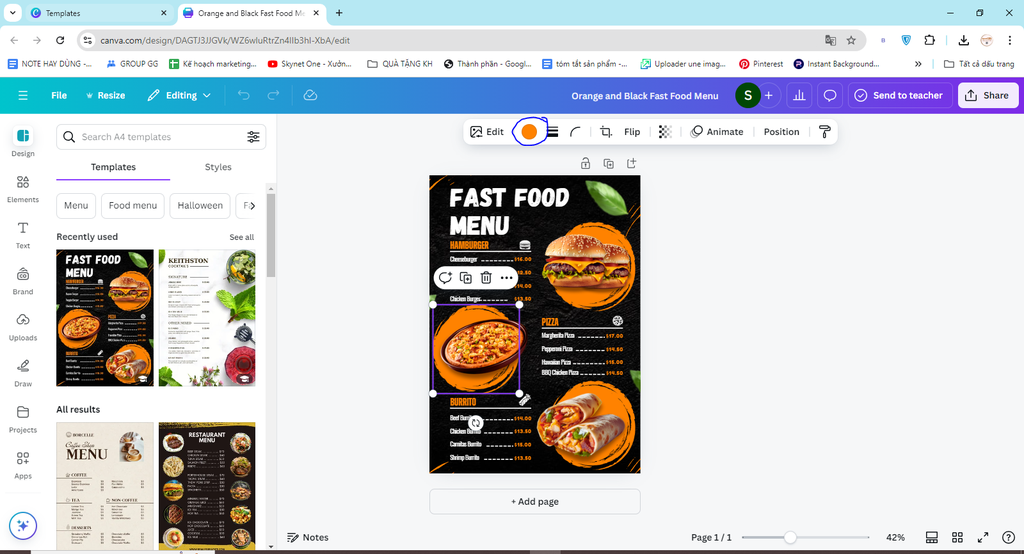The height and width of the screenshot is (554, 1024).
Task: Select the crop tool
Action: pos(605,132)
